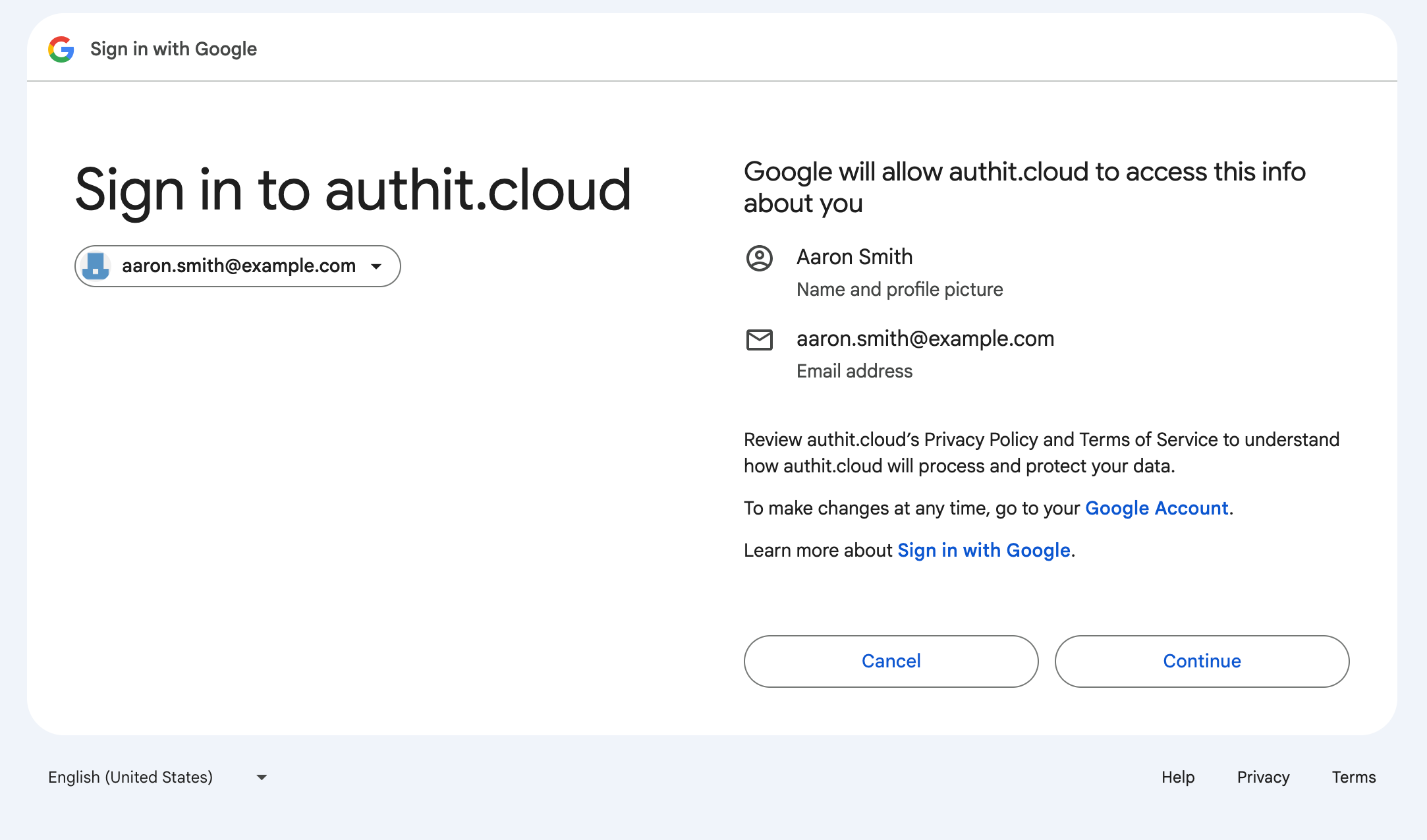
Task: Open the Terms link in the footer
Action: tap(1353, 777)
